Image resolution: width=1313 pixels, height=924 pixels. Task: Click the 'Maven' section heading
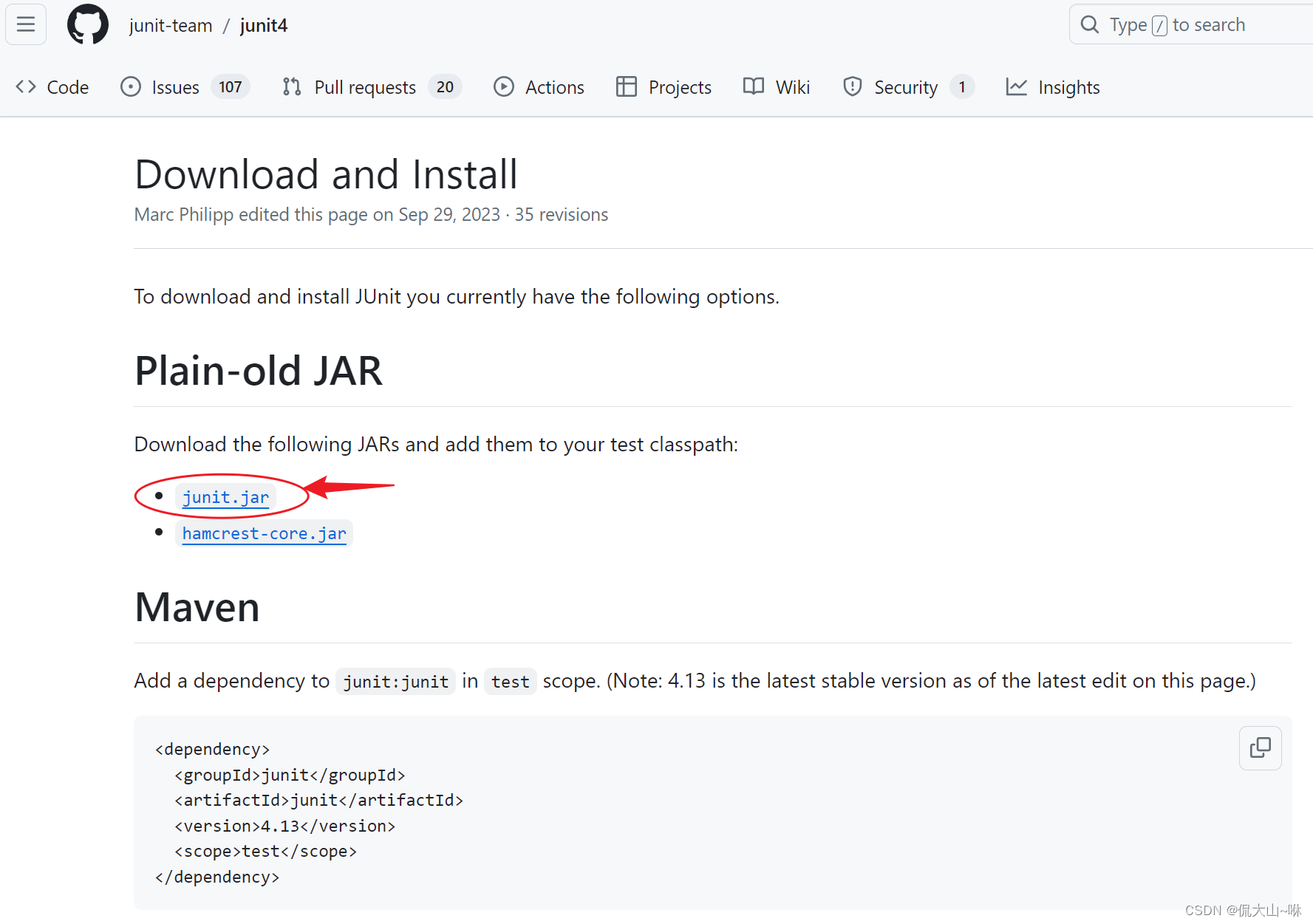coord(197,607)
